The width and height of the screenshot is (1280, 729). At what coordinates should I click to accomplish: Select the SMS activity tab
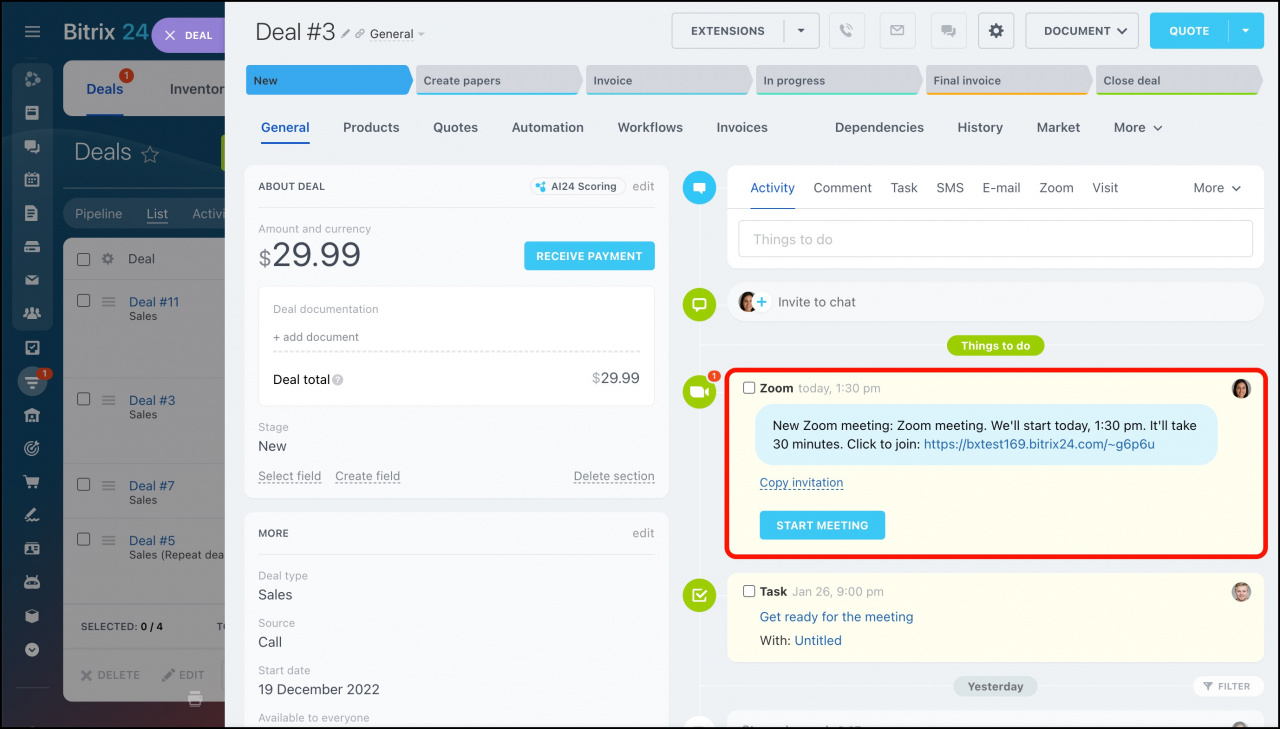pos(950,188)
